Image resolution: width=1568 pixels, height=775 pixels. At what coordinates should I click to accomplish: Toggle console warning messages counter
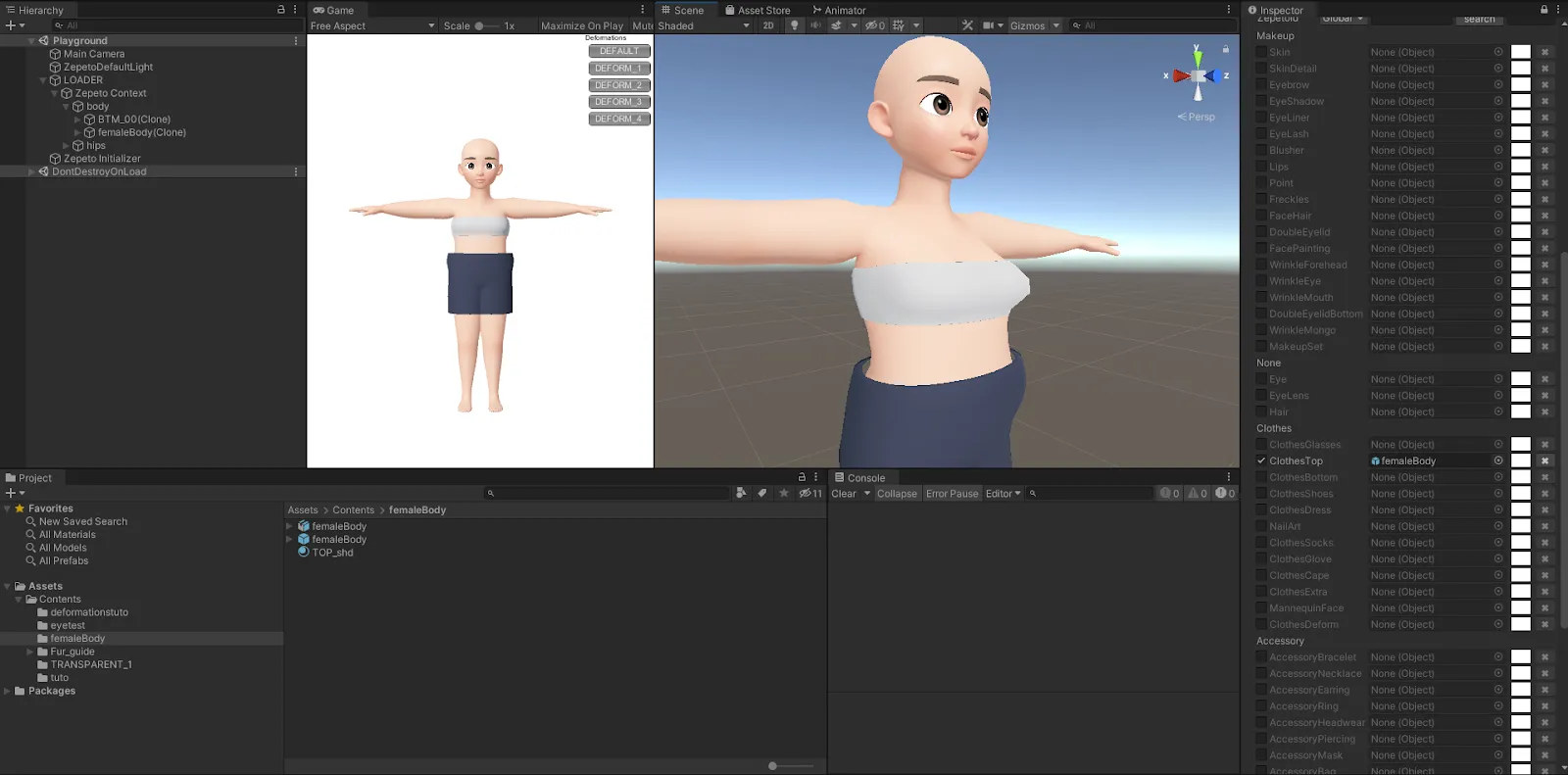click(1198, 493)
